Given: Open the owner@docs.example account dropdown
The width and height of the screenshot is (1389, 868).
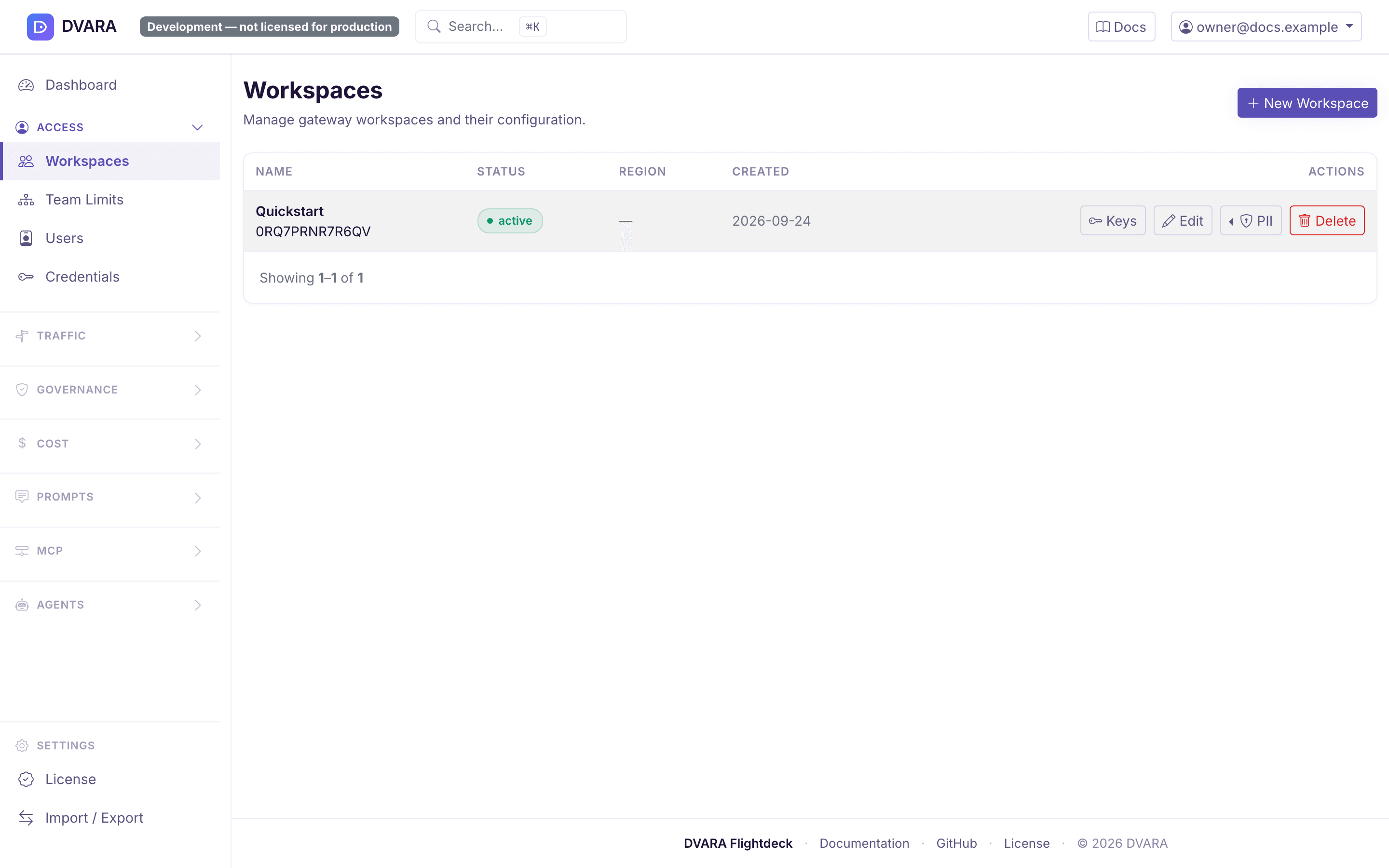Looking at the screenshot, I should click(1266, 27).
